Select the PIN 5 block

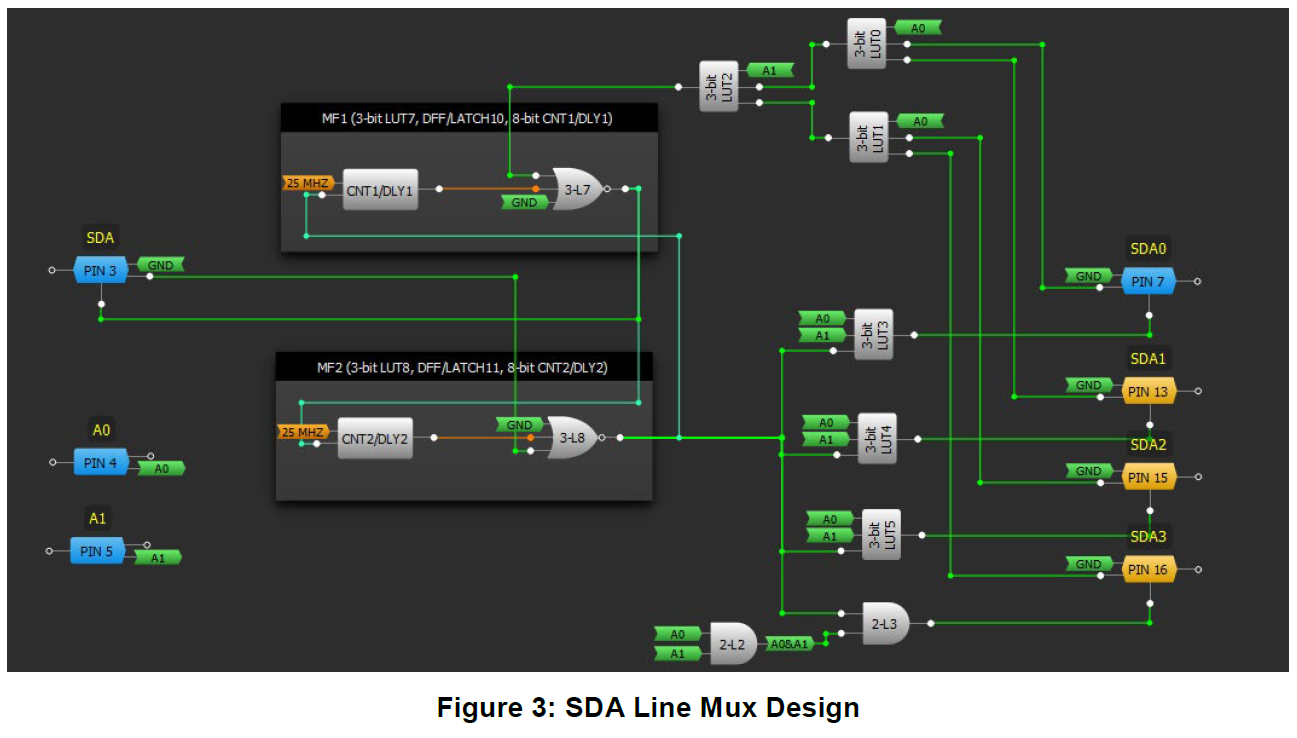[97, 551]
